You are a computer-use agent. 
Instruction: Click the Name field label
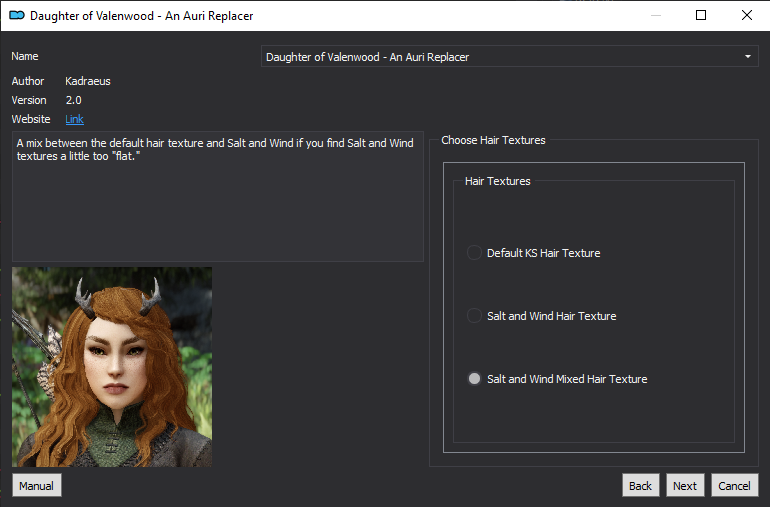point(25,56)
